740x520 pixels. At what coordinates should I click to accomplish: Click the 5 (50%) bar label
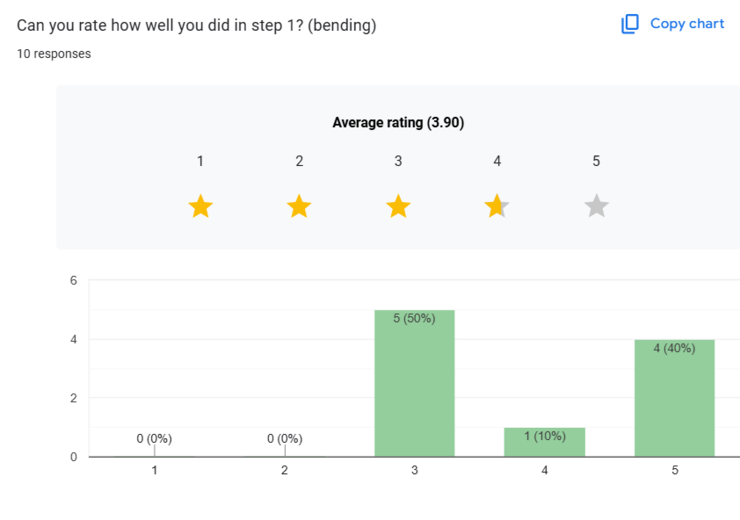[414, 319]
